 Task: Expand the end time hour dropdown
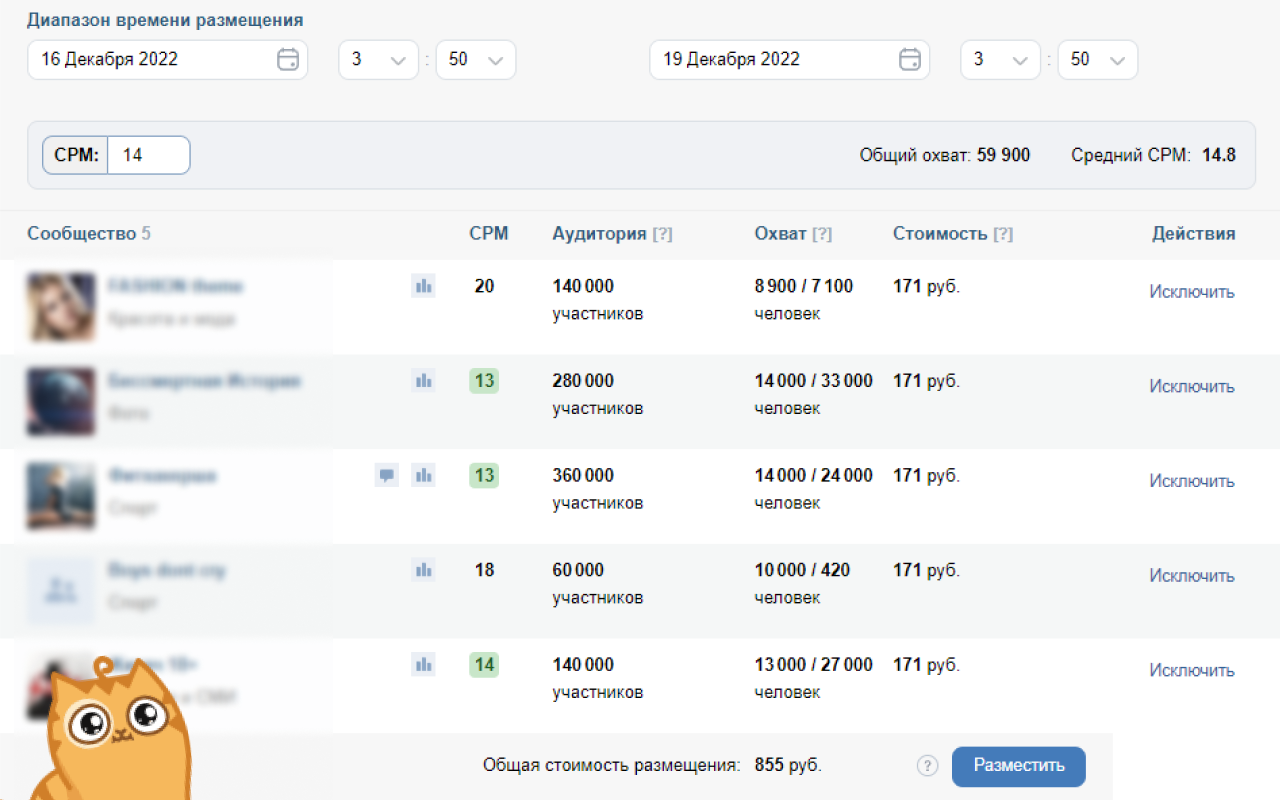tap(1000, 60)
